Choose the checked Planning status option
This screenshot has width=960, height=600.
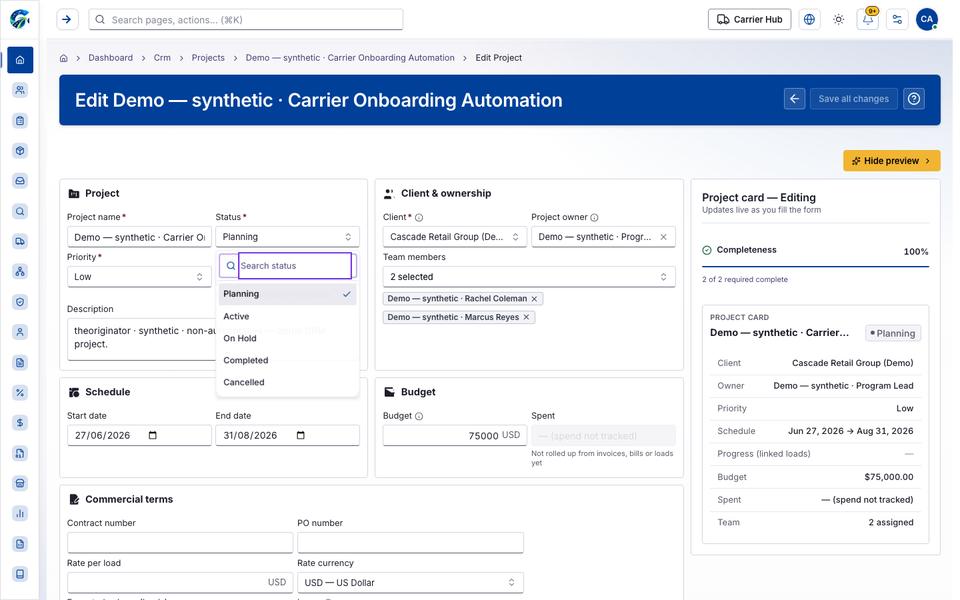(x=287, y=294)
